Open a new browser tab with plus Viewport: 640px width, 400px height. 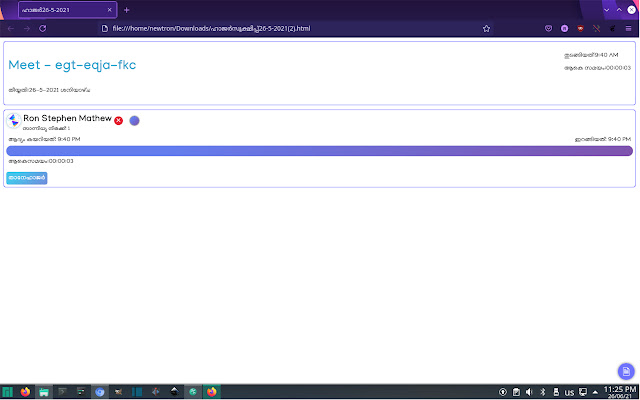coord(127,10)
